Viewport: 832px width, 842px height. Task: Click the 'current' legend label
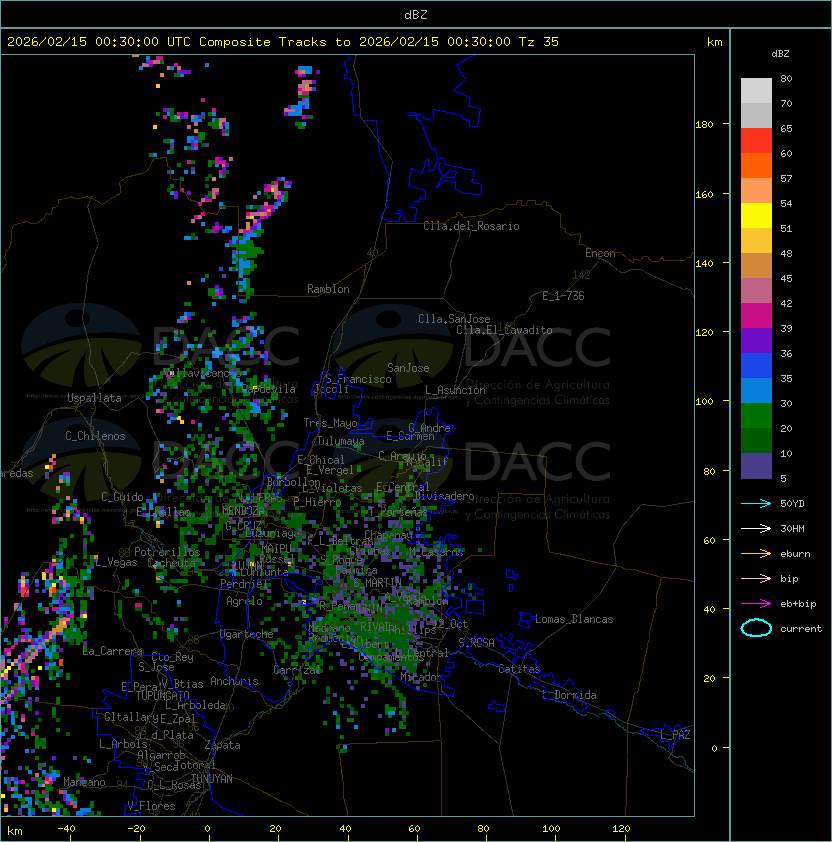pyautogui.click(x=801, y=629)
